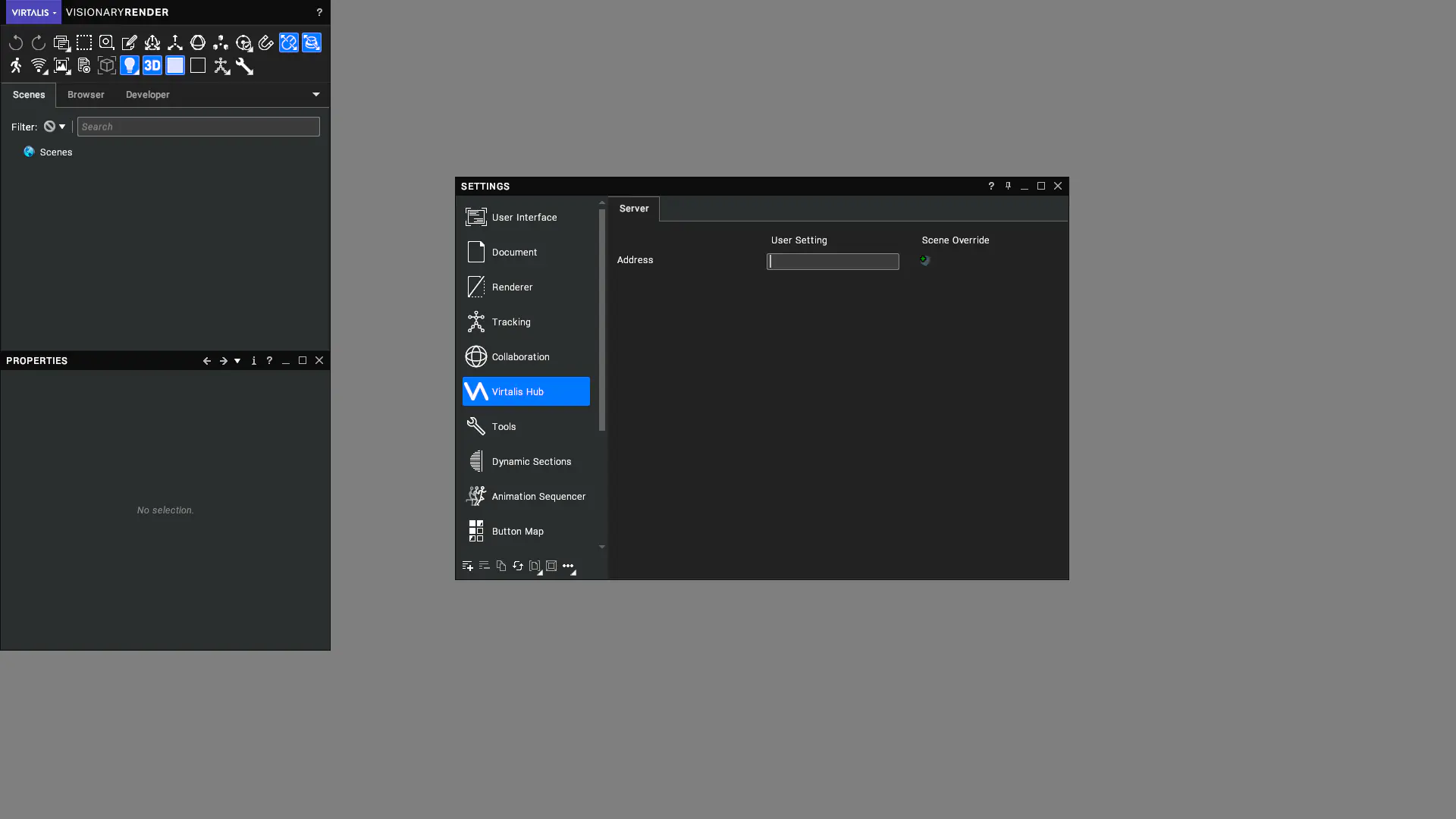
Task: Click the remove list entry icon
Action: [485, 566]
